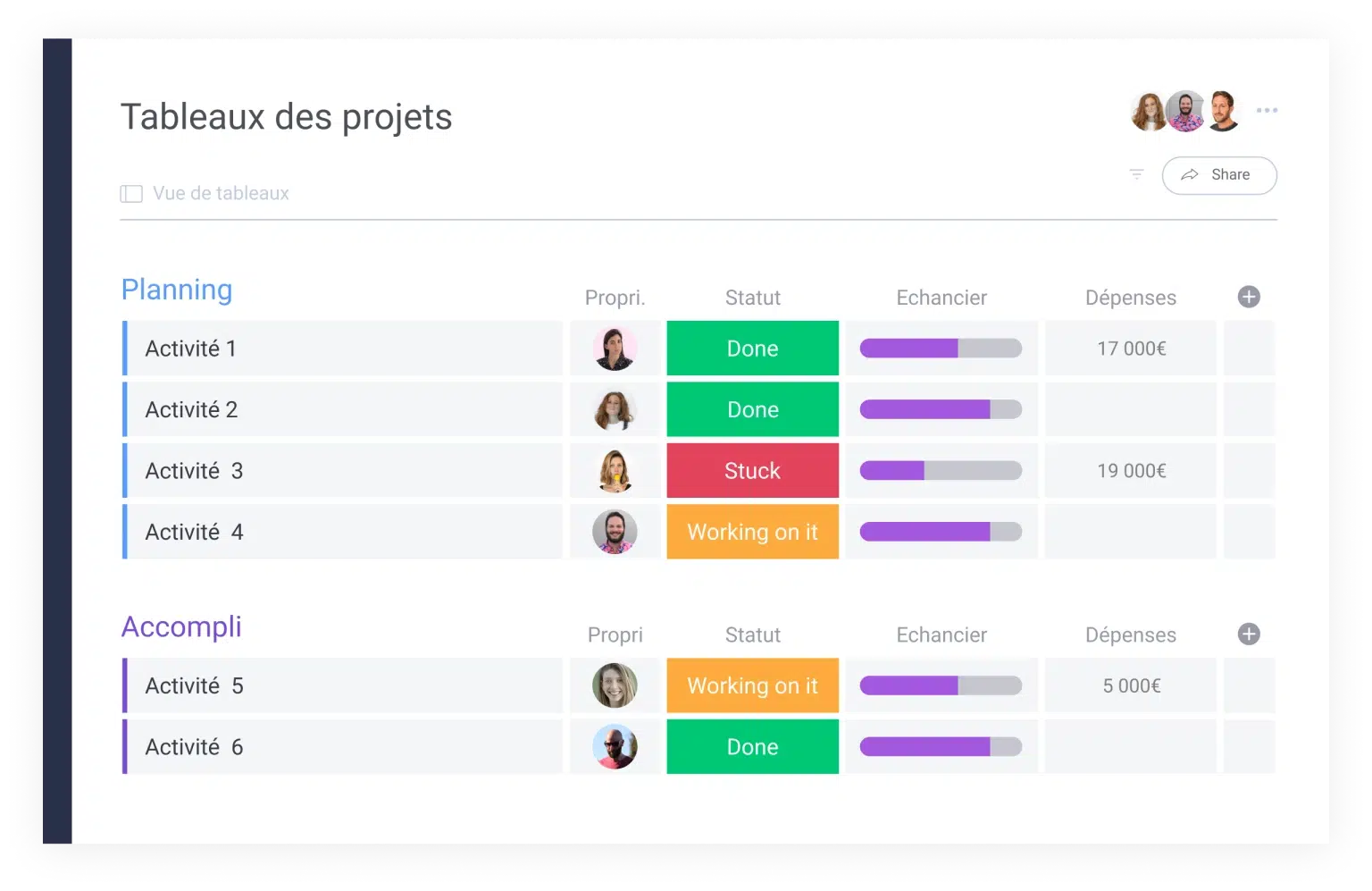Viewport: 1372px width, 891px height.
Task: Click Activité 5 timeline progress bar
Action: [x=941, y=685]
